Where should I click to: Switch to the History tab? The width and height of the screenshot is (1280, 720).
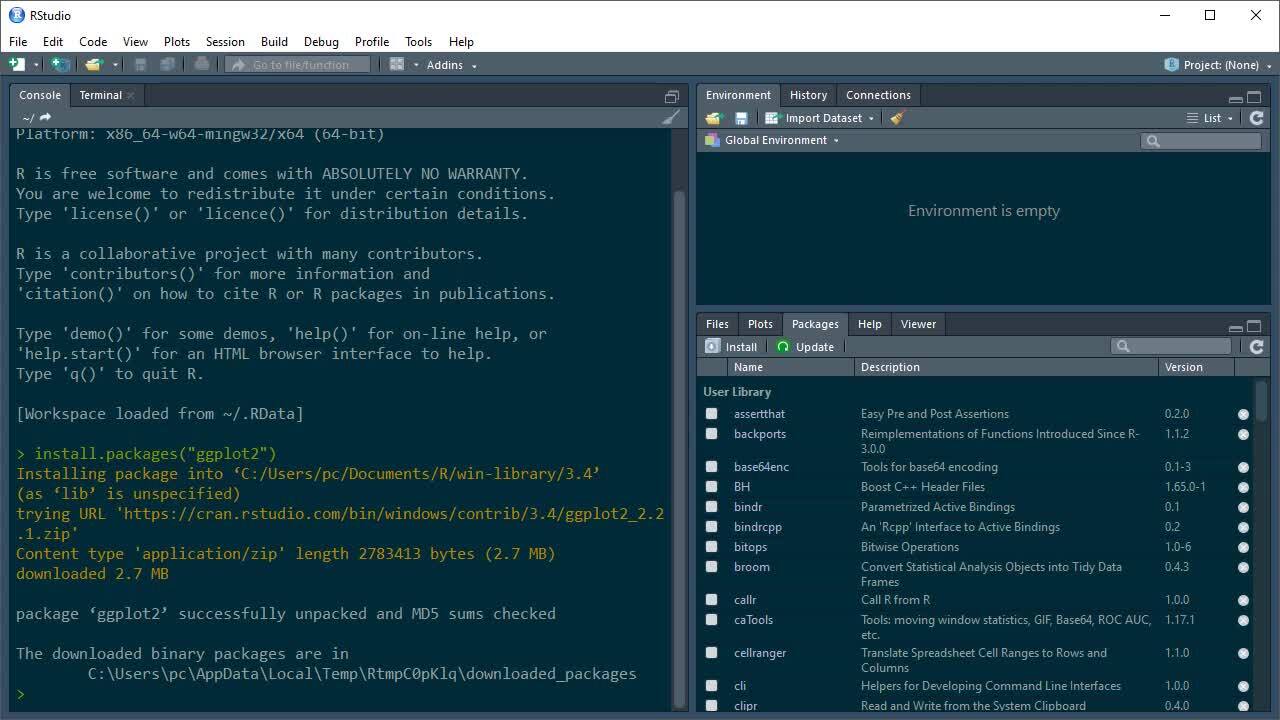tap(808, 95)
